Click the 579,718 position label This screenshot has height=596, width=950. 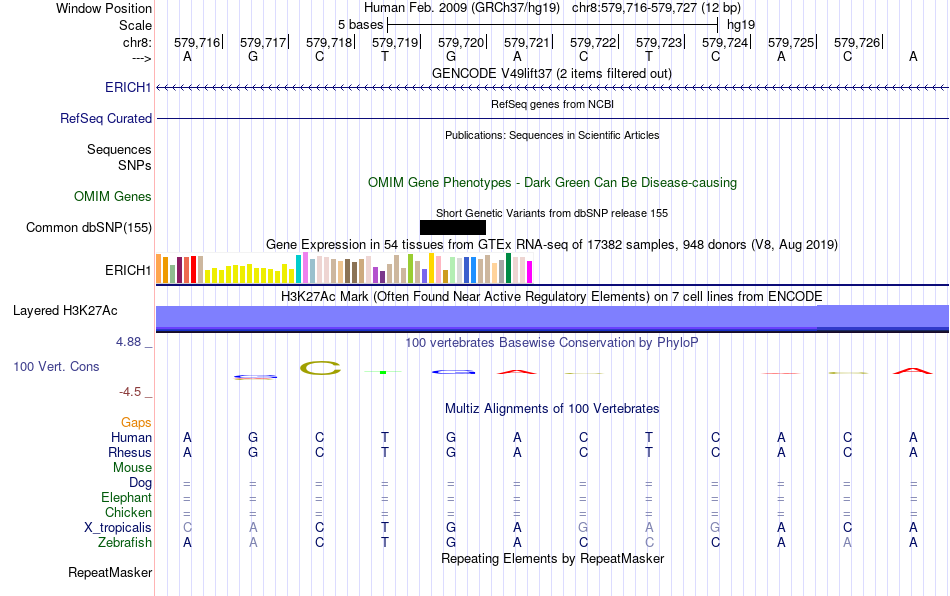pyautogui.click(x=329, y=42)
